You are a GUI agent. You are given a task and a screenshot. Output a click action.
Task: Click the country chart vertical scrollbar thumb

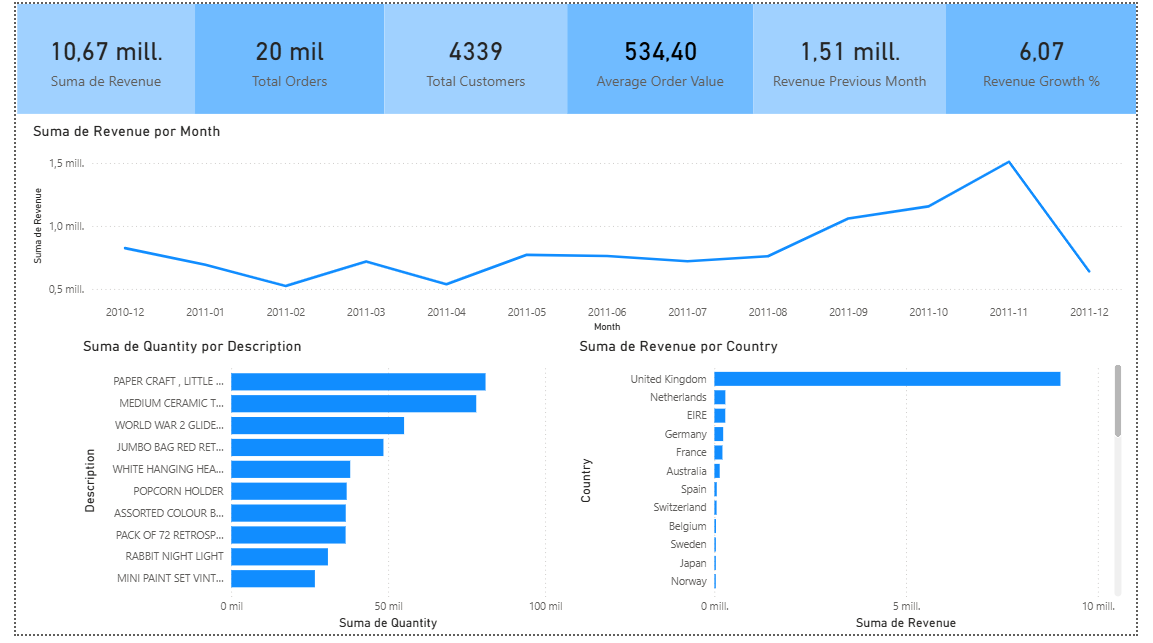tap(1118, 400)
